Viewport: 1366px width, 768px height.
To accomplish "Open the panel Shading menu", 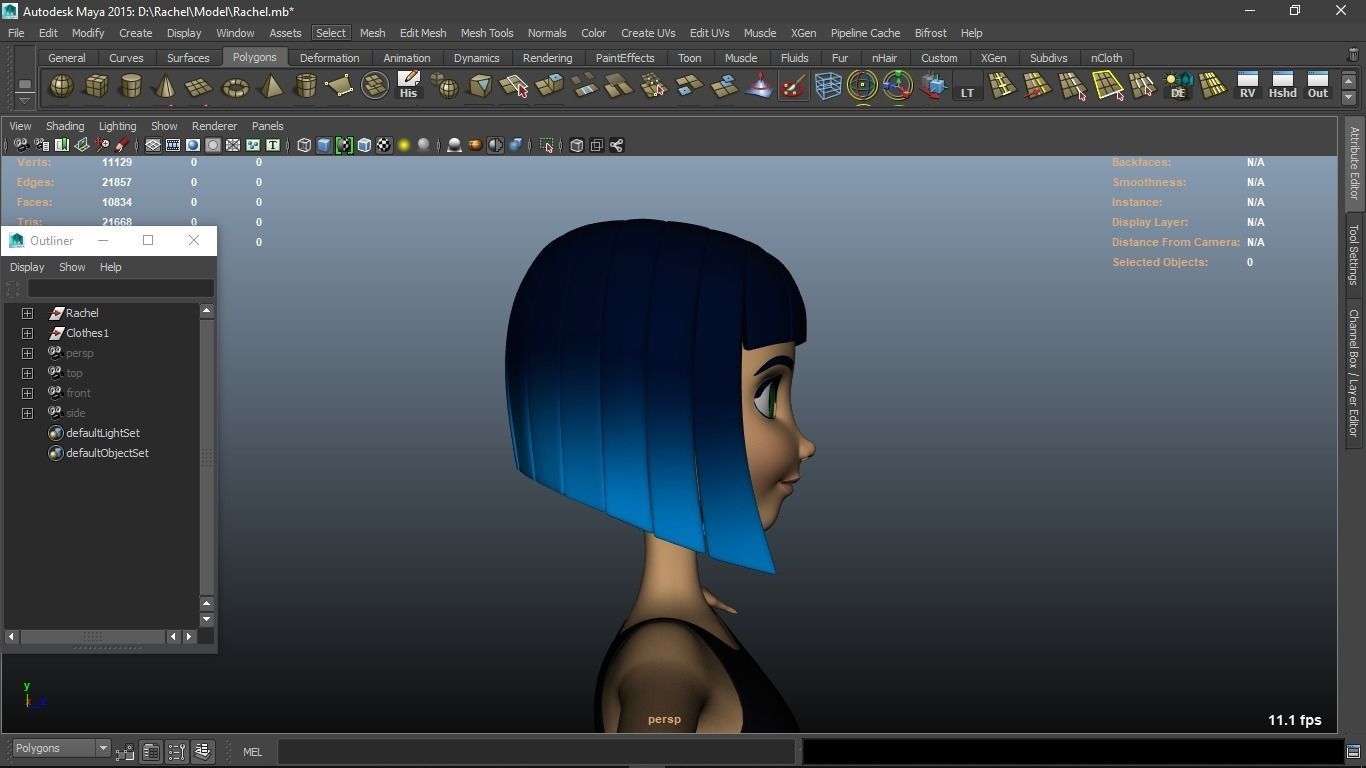I will click(x=65, y=126).
